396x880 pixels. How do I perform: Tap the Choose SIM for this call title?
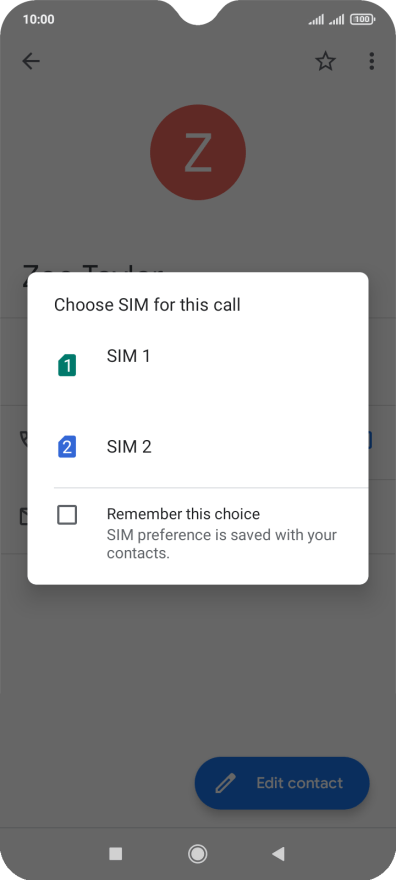pyautogui.click(x=147, y=305)
